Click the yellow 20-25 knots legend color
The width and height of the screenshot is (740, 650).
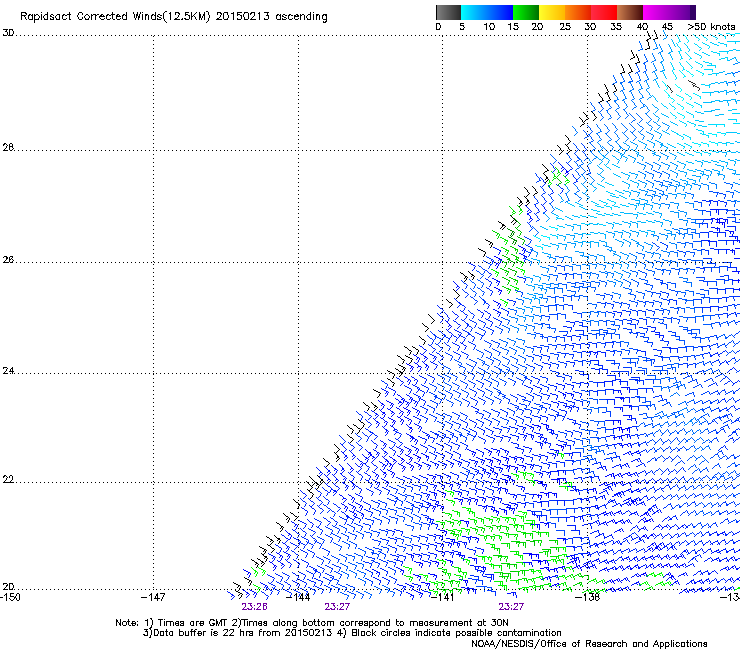coord(552,12)
